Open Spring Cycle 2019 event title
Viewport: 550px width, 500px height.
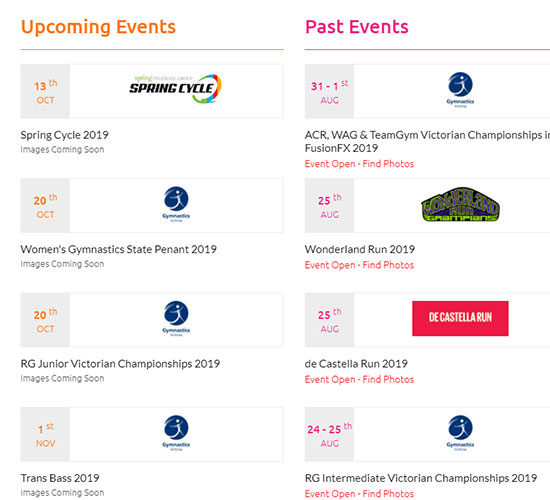click(65, 135)
